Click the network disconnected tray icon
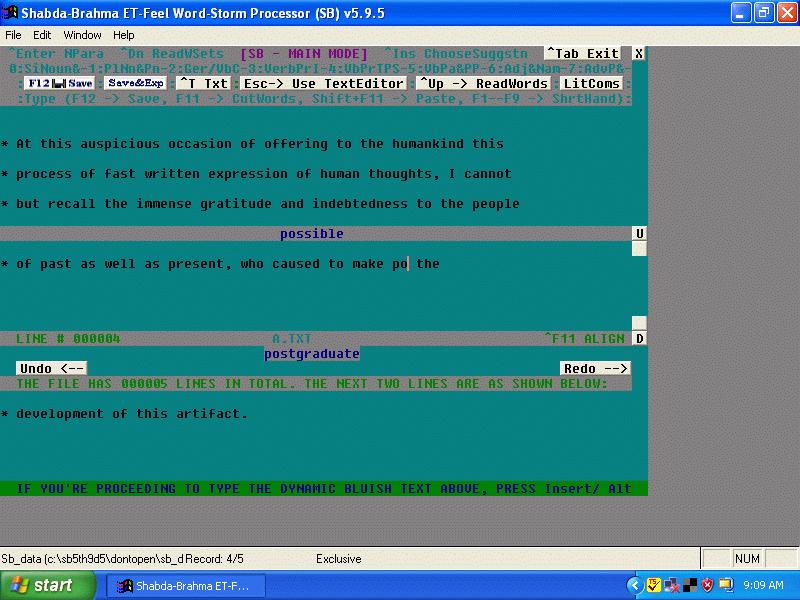Screen dimensions: 800x600 (x=671, y=585)
